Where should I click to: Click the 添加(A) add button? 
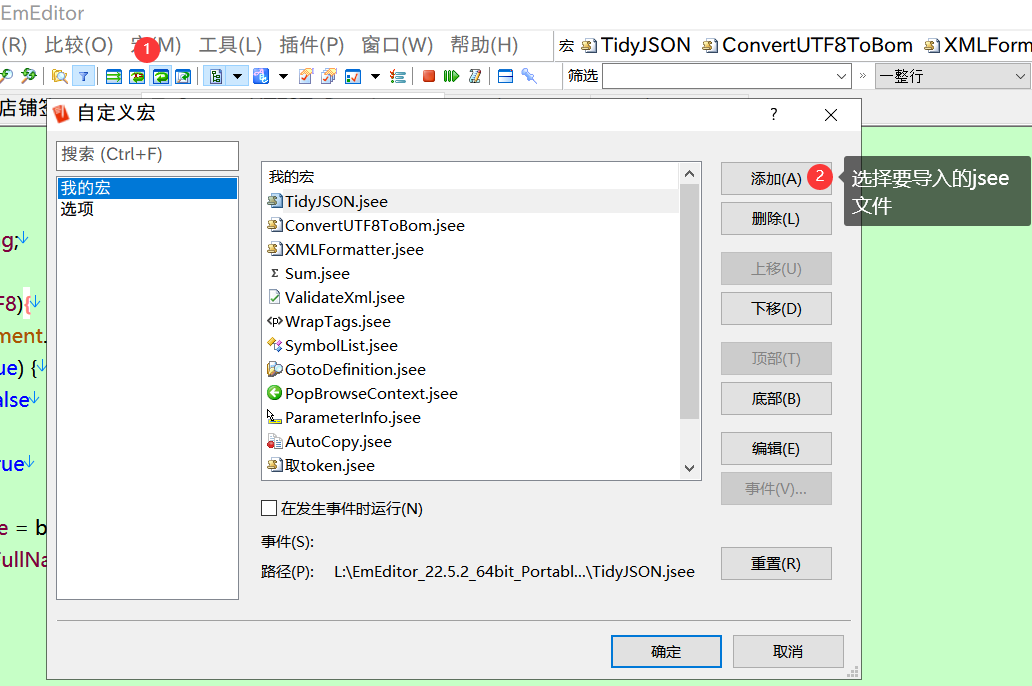point(776,178)
